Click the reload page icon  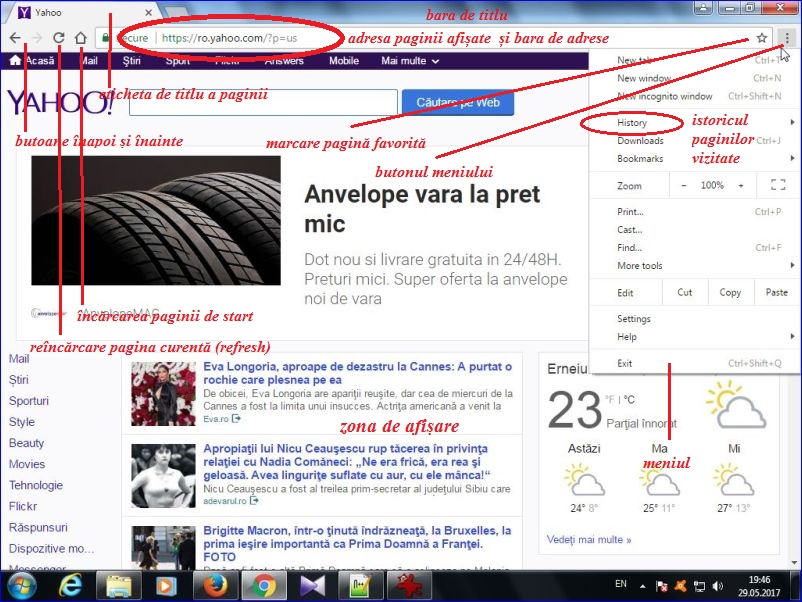pyautogui.click(x=59, y=39)
